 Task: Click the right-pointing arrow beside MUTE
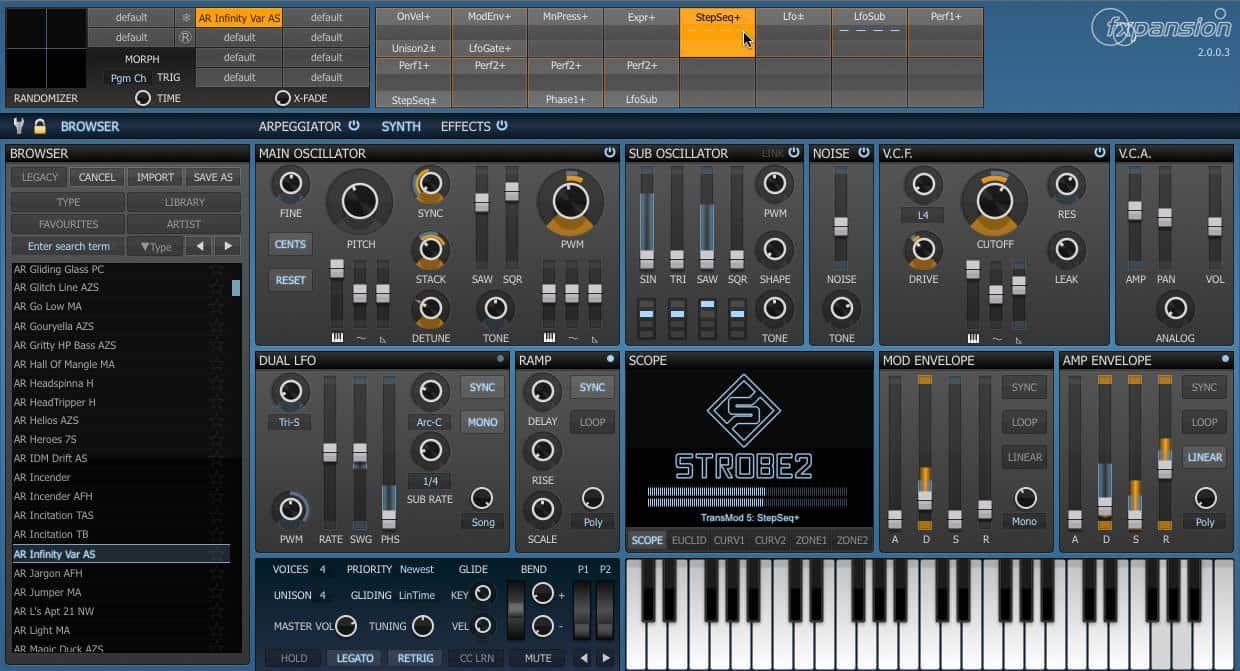coord(605,658)
